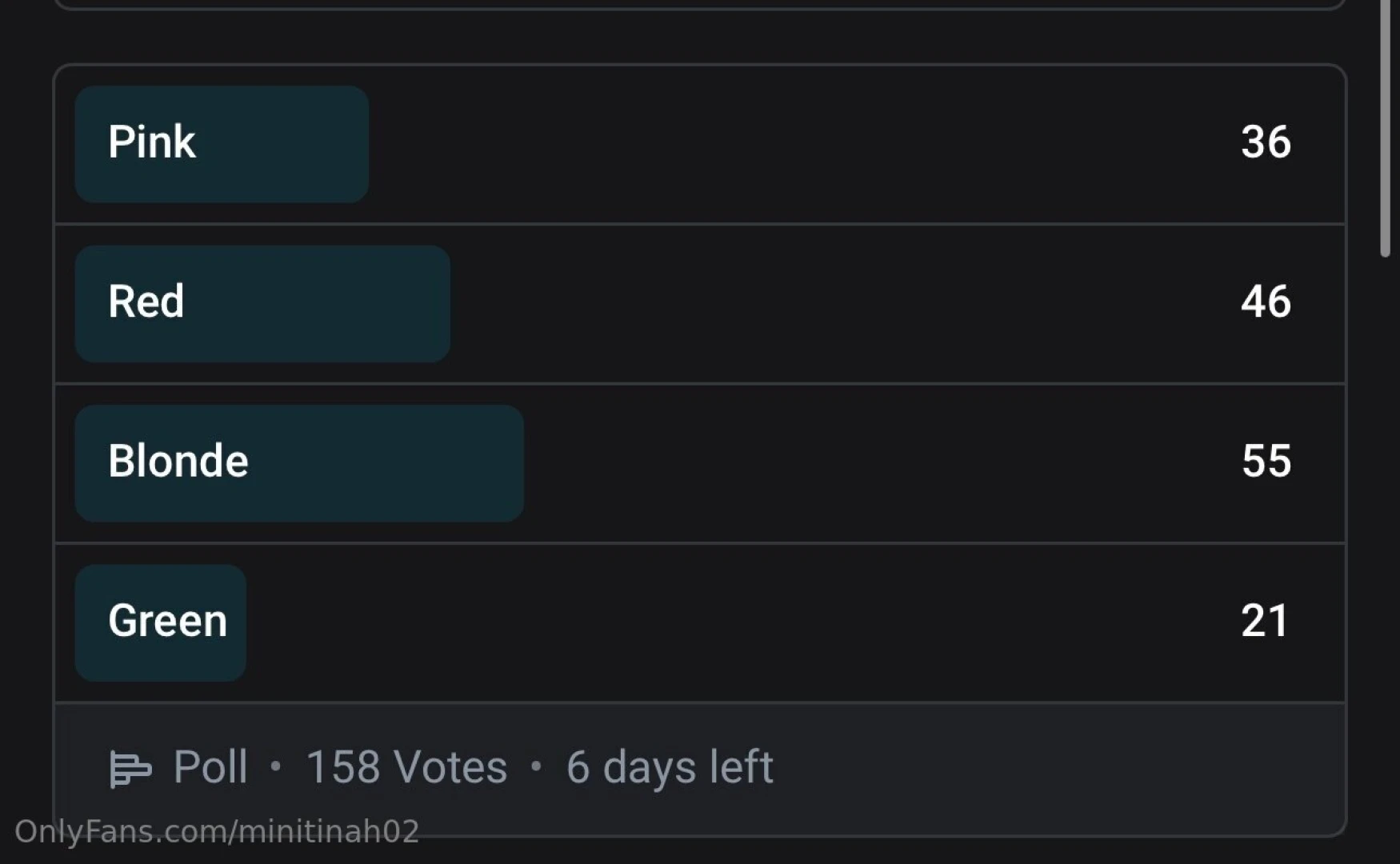
Task: Select the Red poll option bar
Action: pos(262,302)
